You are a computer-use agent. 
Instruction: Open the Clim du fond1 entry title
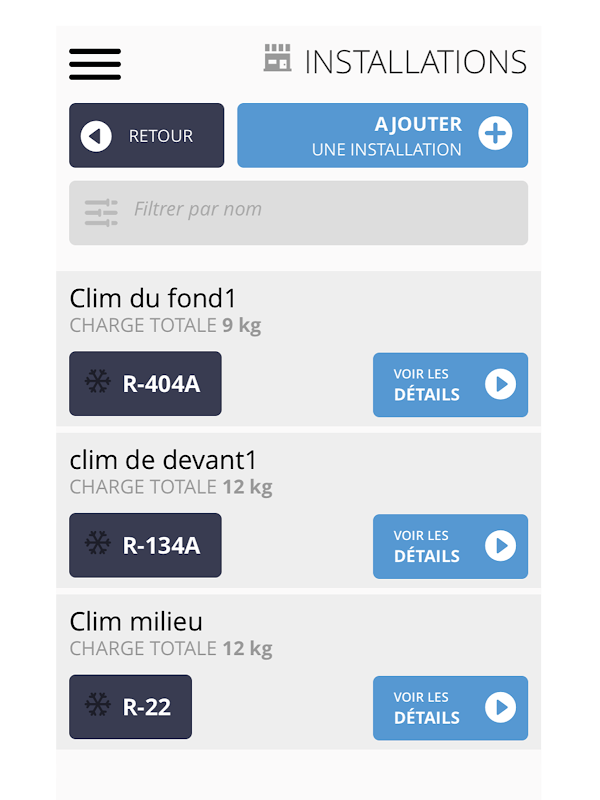(x=153, y=298)
